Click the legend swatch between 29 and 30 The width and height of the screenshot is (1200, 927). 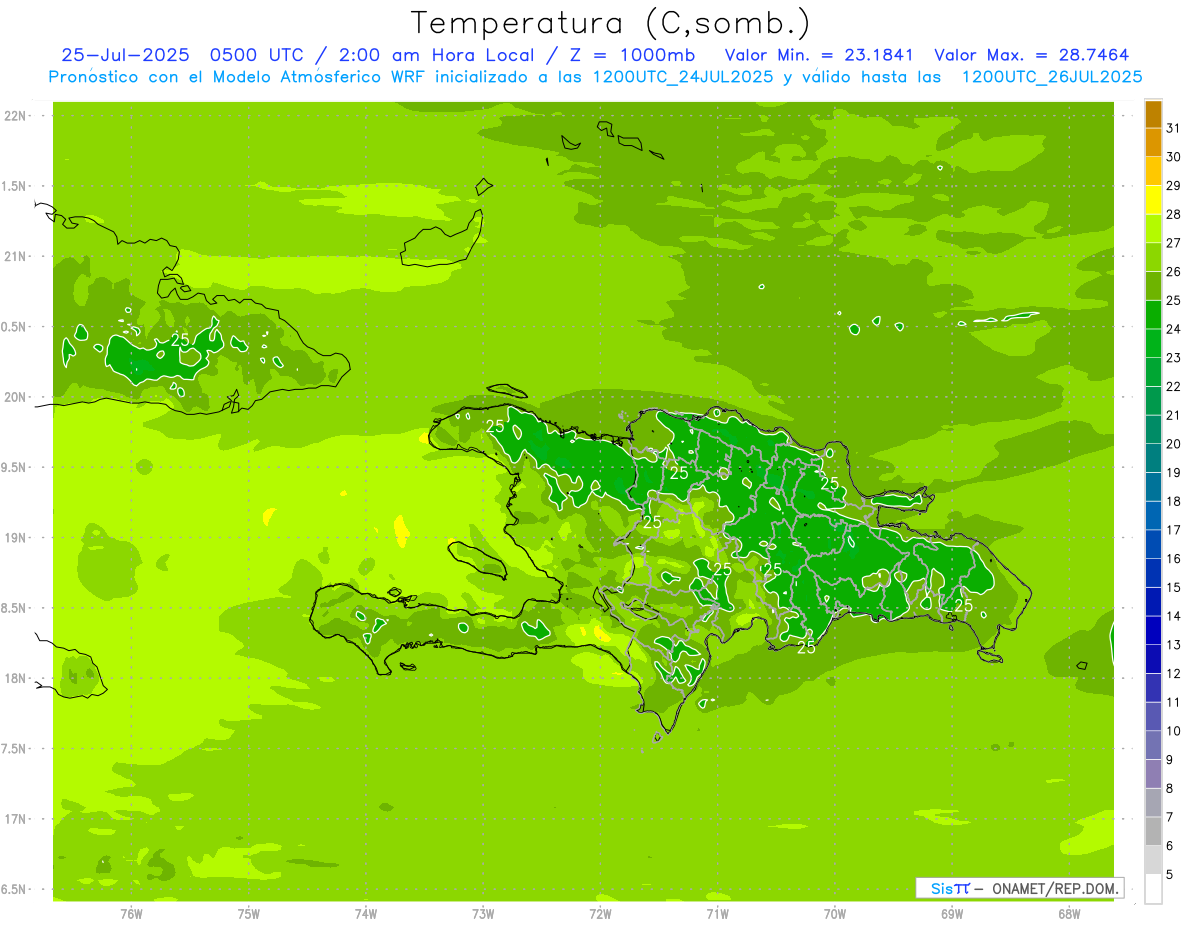pyautogui.click(x=1153, y=171)
